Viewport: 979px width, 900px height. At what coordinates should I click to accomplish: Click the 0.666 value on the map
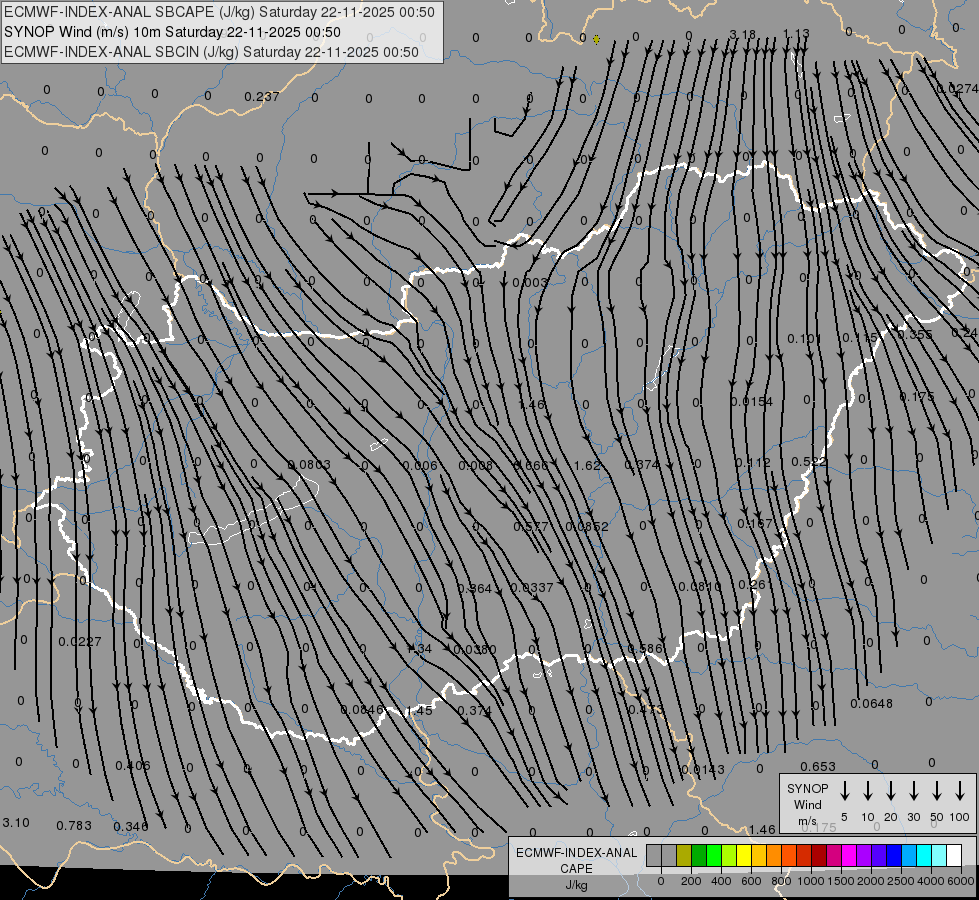[x=531, y=465]
